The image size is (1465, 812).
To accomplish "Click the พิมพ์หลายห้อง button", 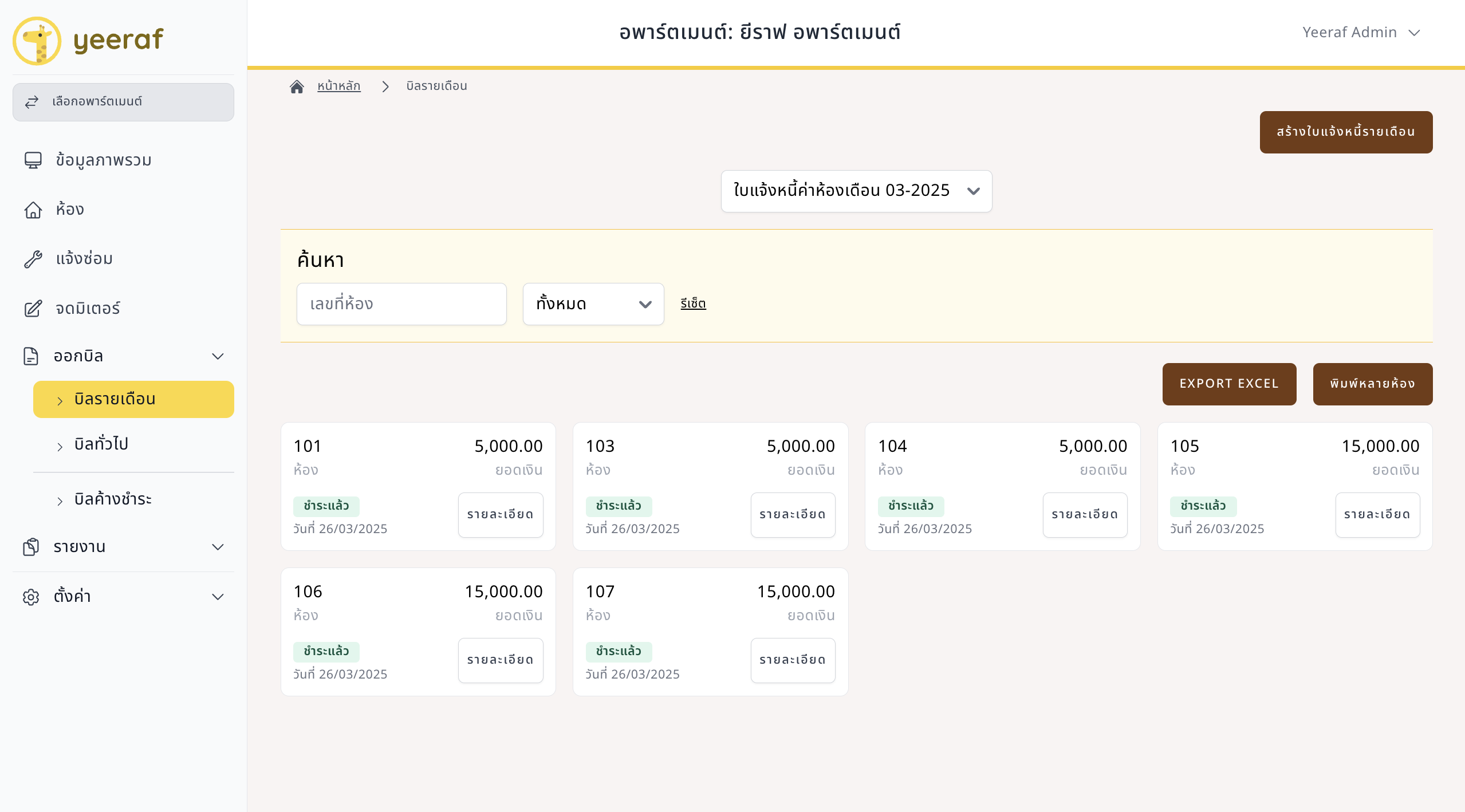I will pos(1372,384).
